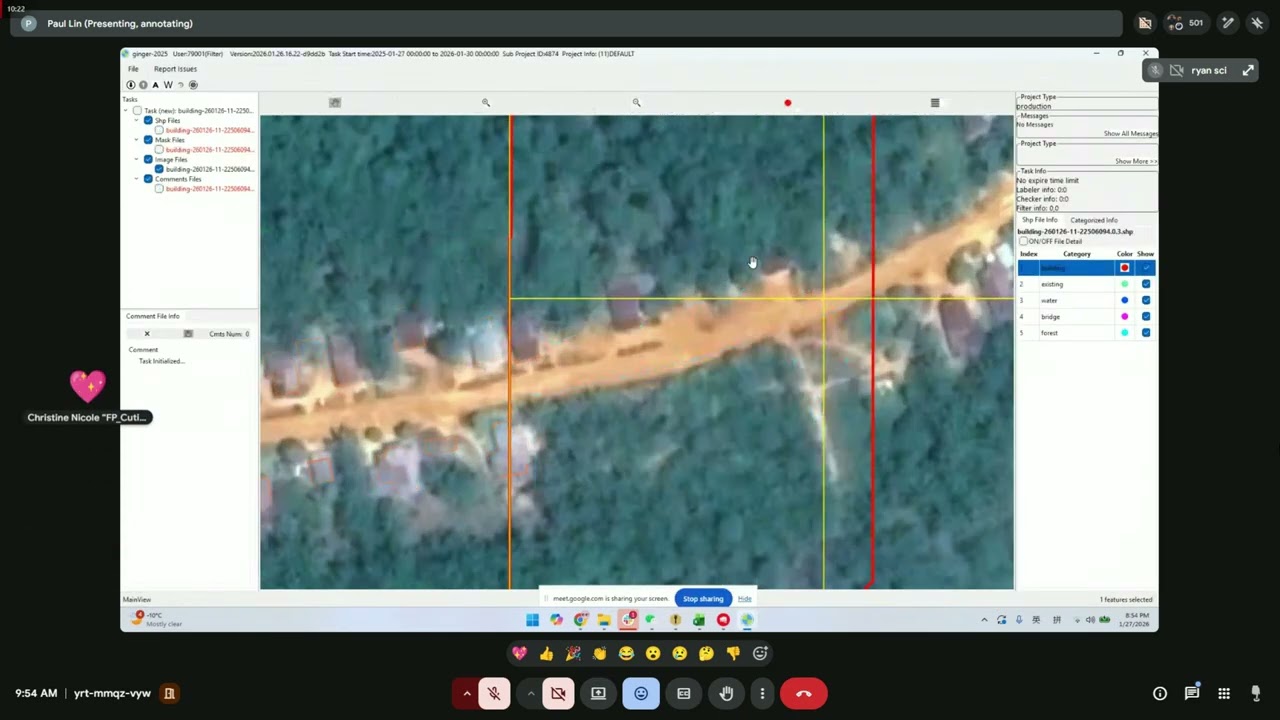Viewport: 1280px width, 720px height.
Task: Click the Windows Start button in shared taskbar
Action: pos(532,620)
